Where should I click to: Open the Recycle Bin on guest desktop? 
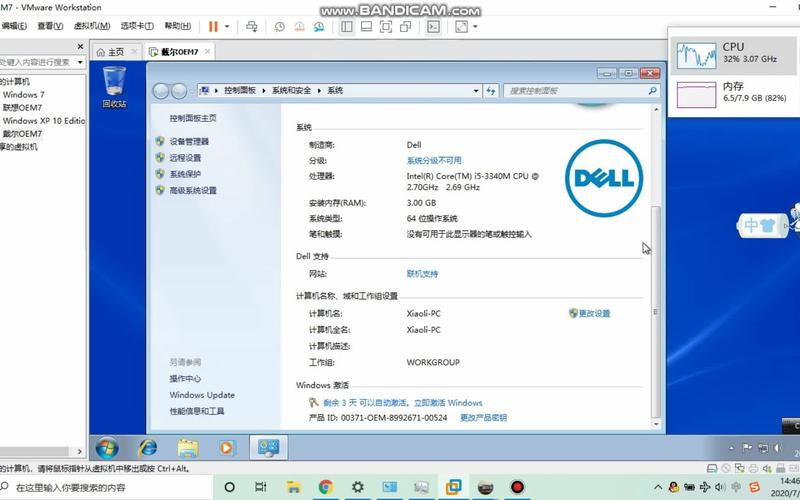coord(114,87)
